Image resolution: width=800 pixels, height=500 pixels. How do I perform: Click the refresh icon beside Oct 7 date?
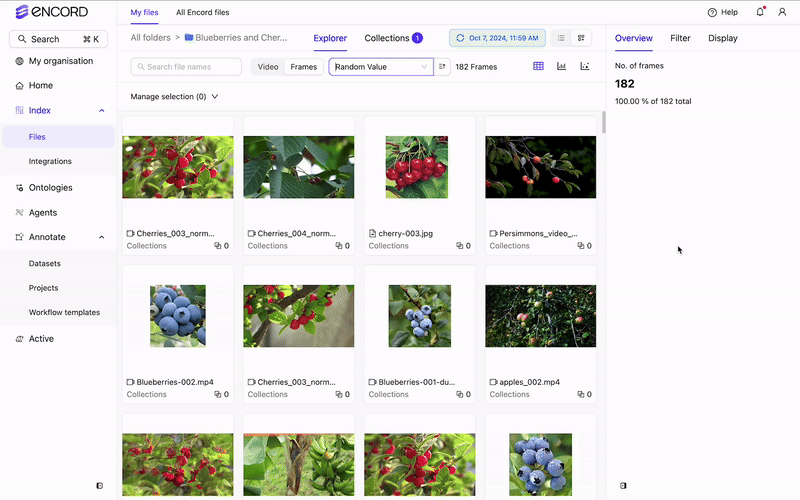pyautogui.click(x=460, y=38)
